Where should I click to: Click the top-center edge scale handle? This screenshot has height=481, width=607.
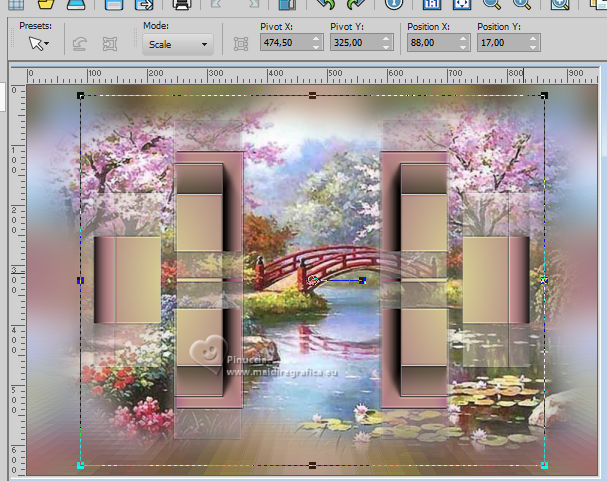coord(312,96)
